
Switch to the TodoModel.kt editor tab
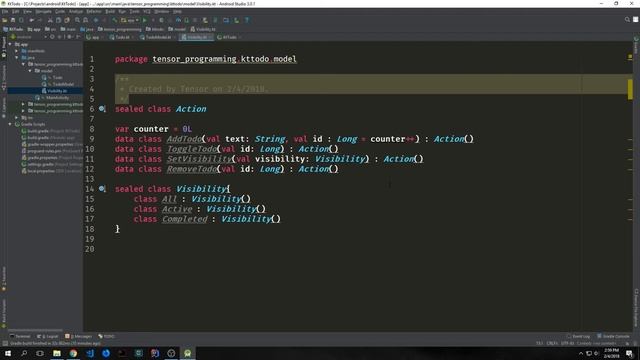(x=158, y=37)
